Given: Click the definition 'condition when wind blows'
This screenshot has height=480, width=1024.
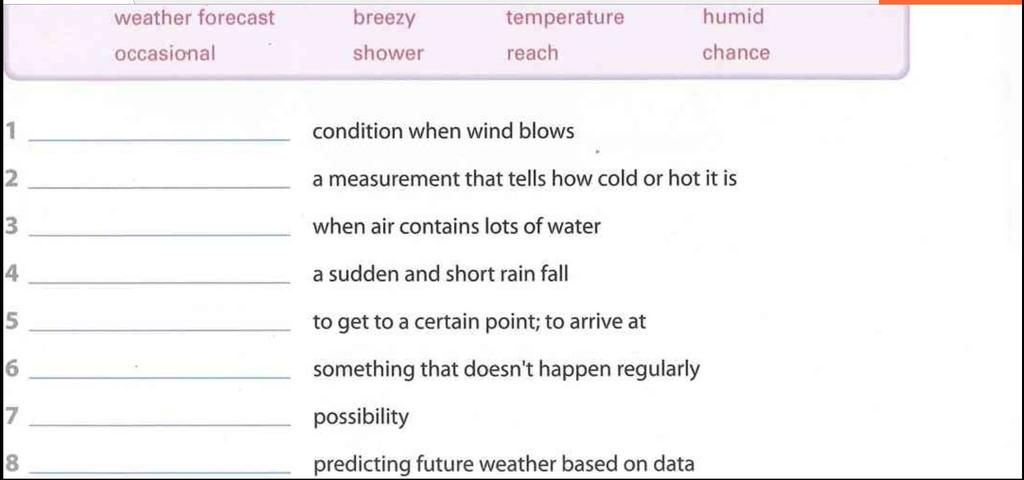Looking at the screenshot, I should 443,131.
